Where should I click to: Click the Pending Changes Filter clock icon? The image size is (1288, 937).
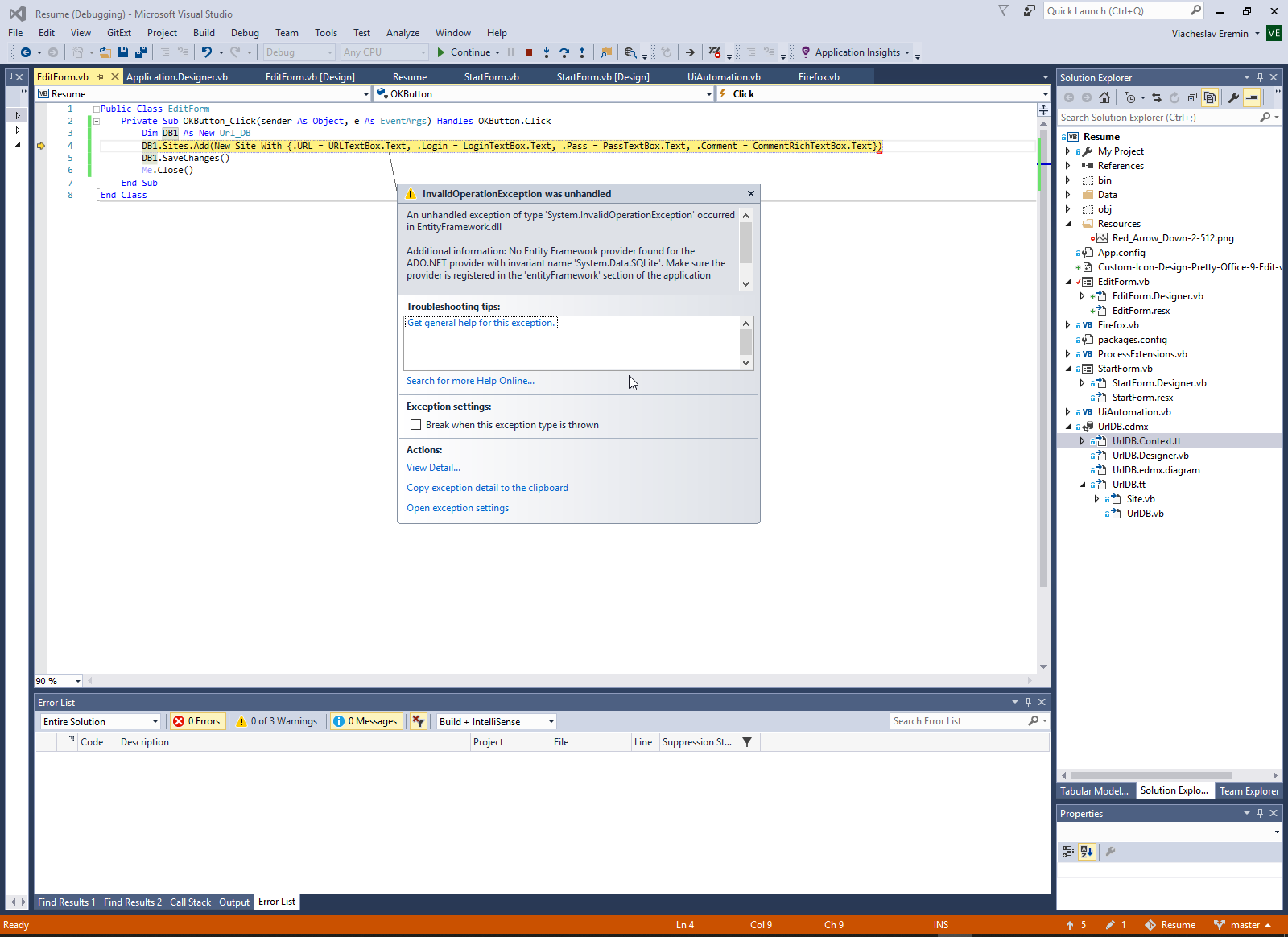1131,97
